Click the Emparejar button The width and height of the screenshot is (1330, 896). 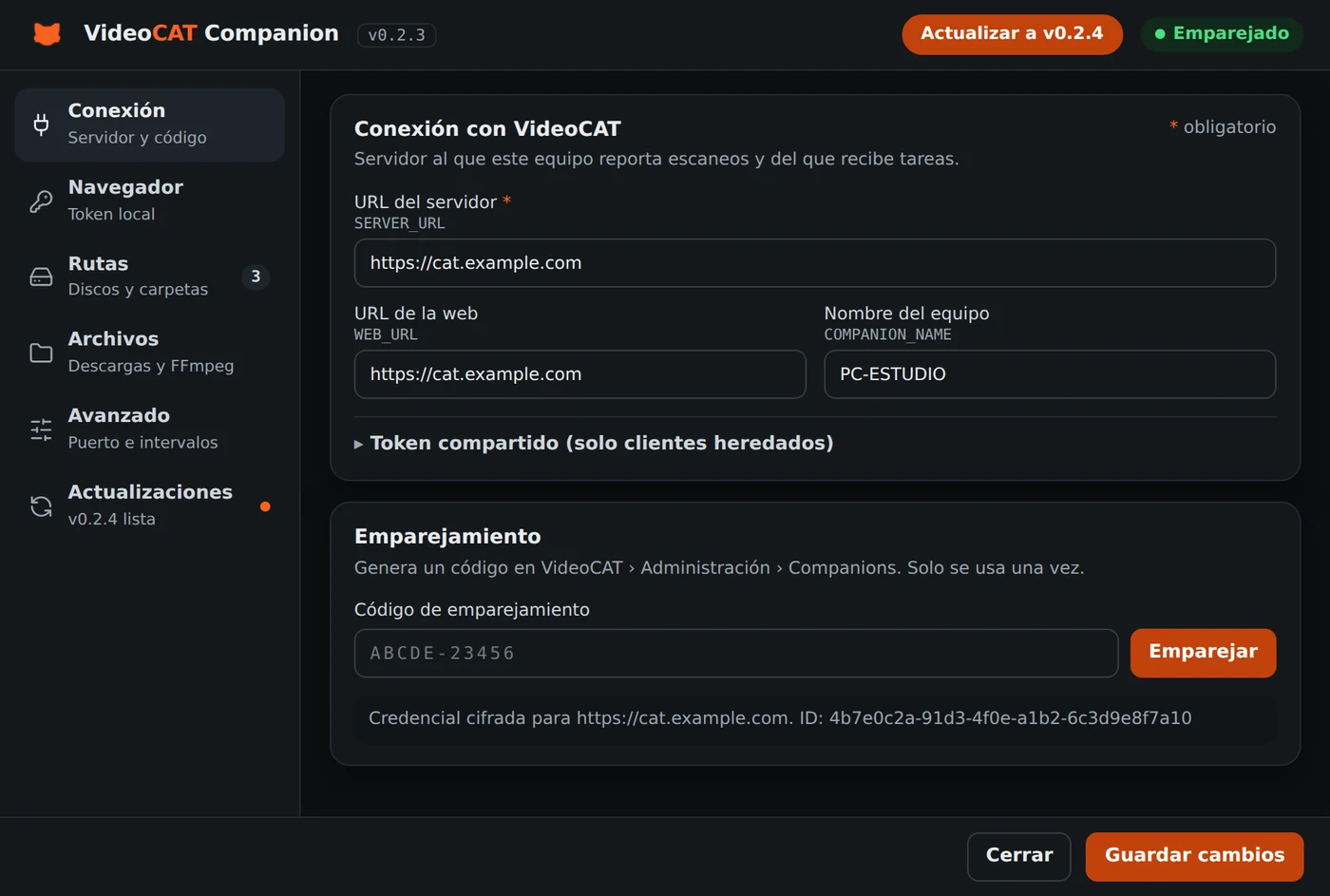pyautogui.click(x=1203, y=653)
